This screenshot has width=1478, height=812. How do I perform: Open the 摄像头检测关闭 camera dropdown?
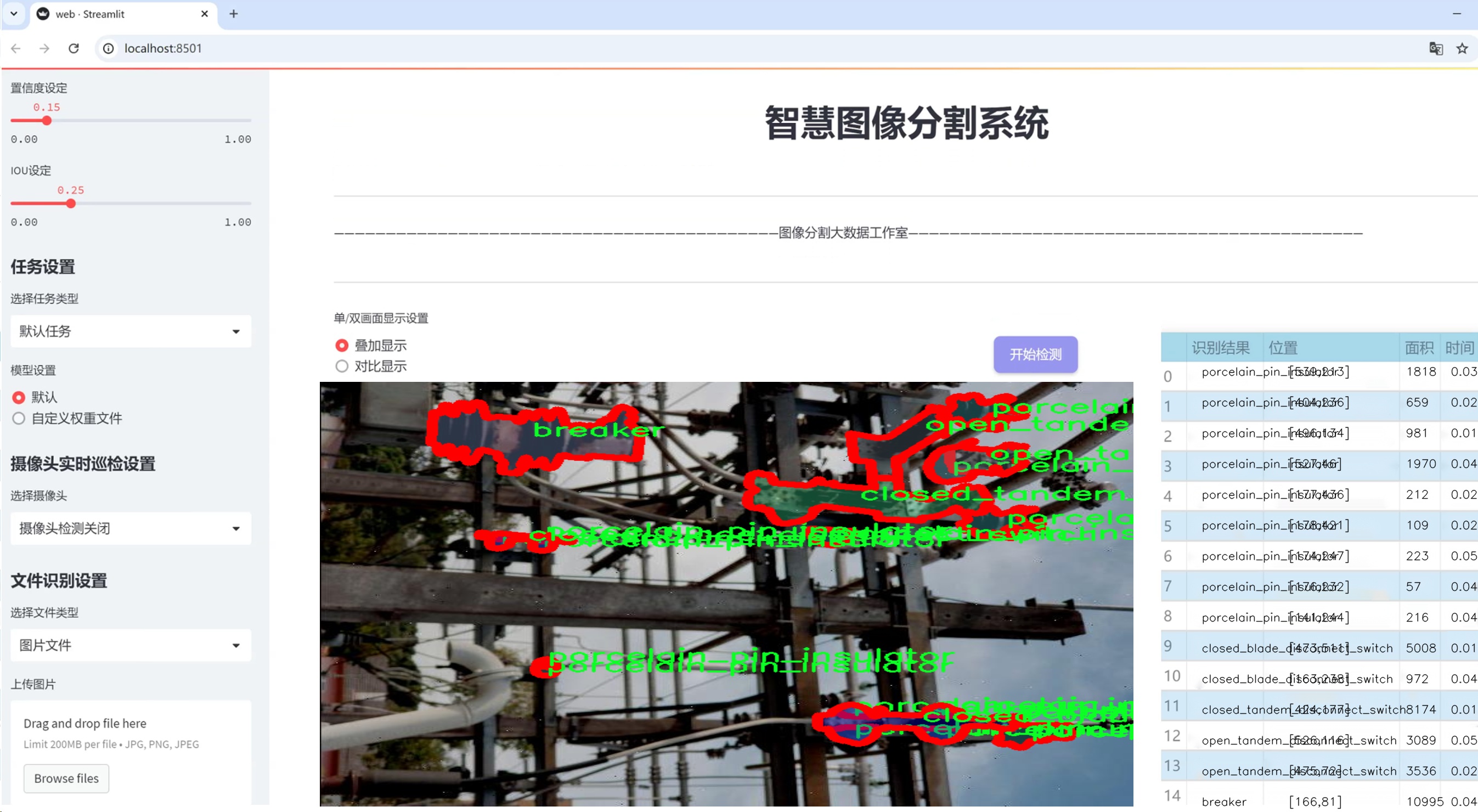131,528
